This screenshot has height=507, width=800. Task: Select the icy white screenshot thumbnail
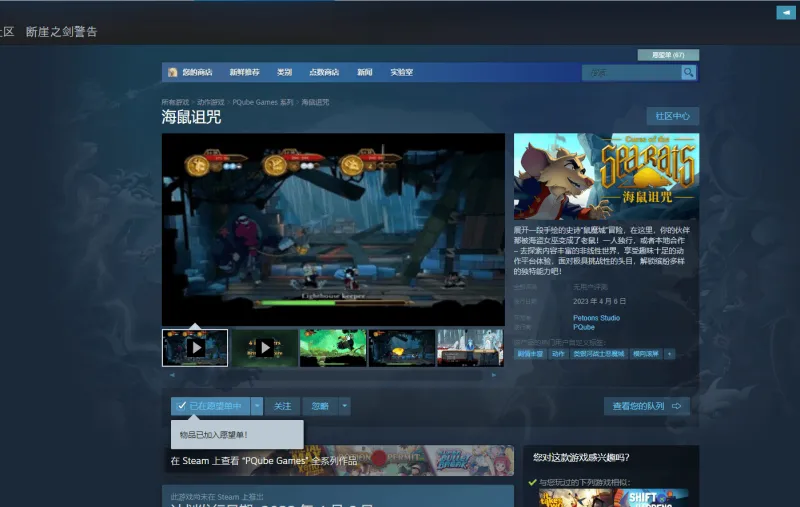(x=470, y=348)
